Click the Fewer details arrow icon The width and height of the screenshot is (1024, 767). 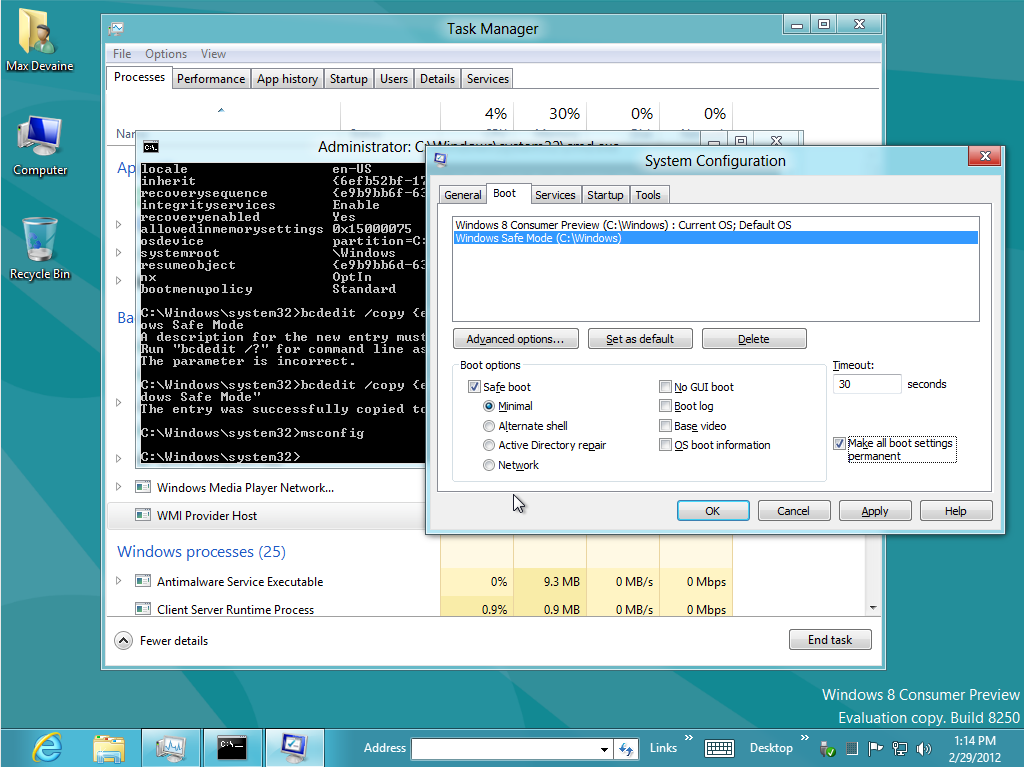pos(123,641)
